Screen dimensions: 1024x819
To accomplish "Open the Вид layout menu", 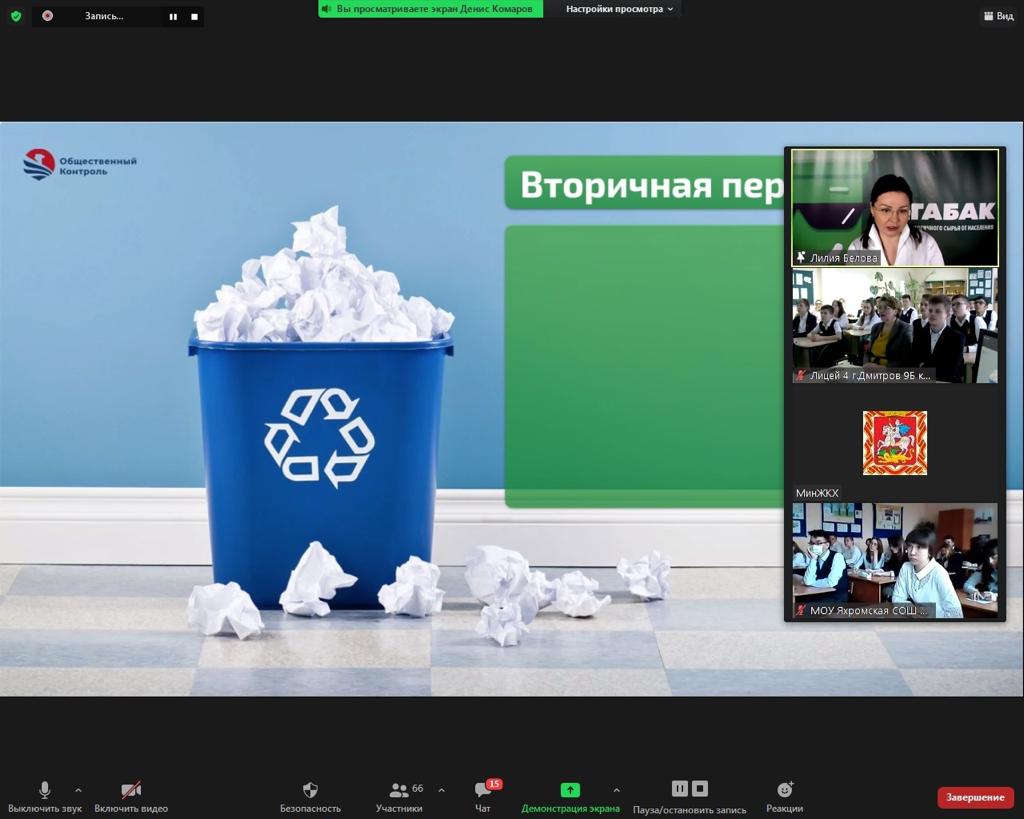I will coord(997,16).
